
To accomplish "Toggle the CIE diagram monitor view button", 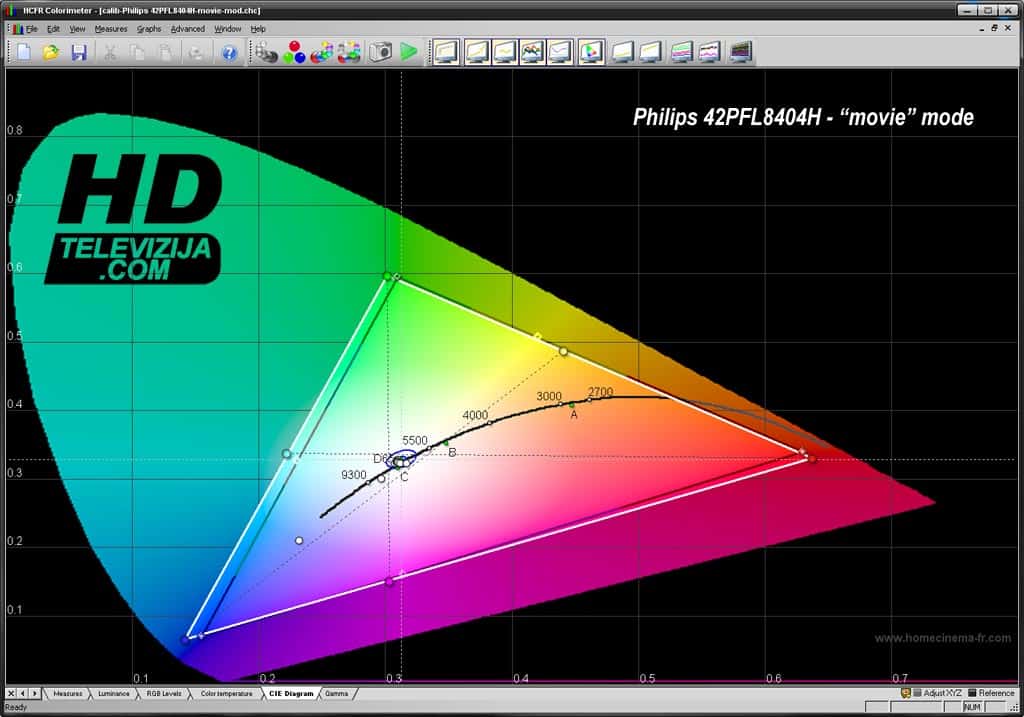I will pyautogui.click(x=591, y=52).
